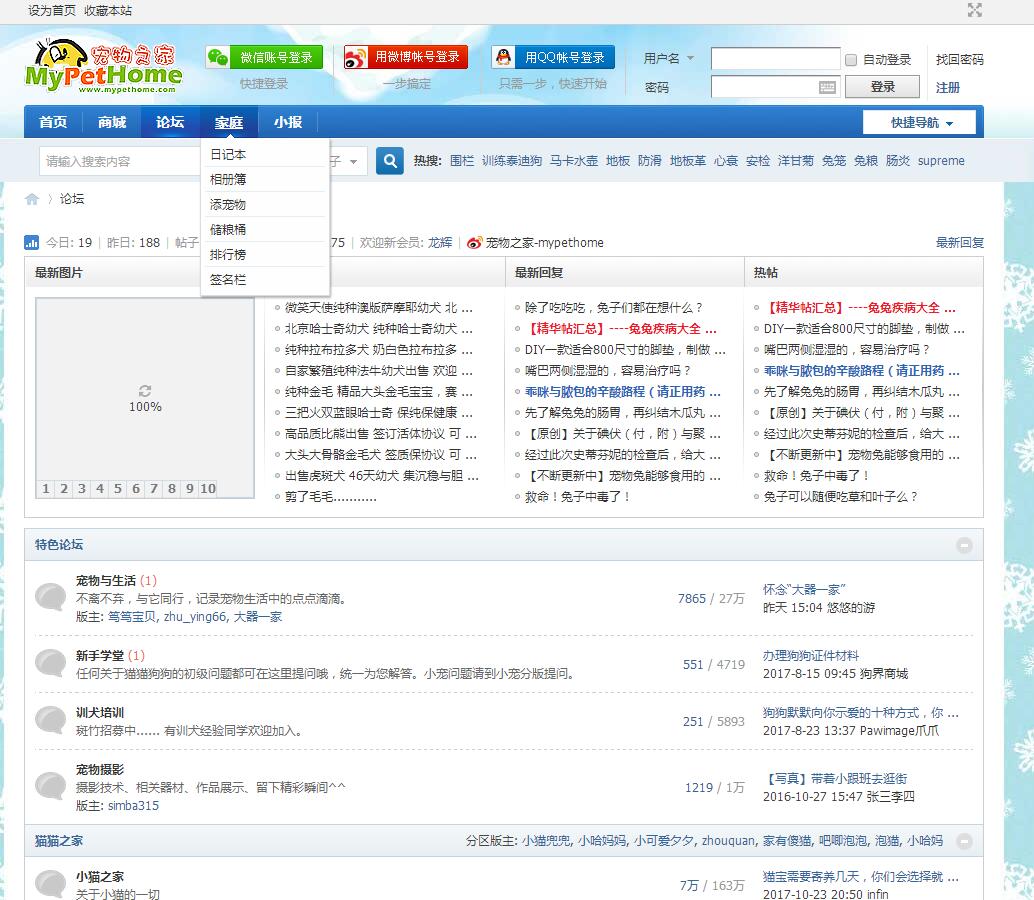Click the fullscreen toggle icon at top right
Image resolution: width=1034 pixels, height=900 pixels.
point(975,10)
